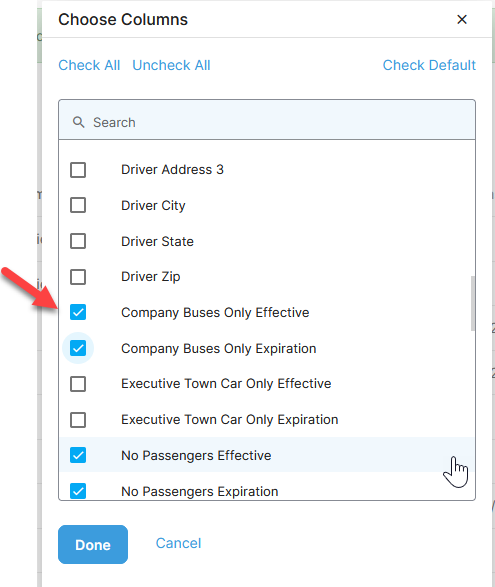Uncheck No Passengers Effective checkbox
Image resolution: width=495 pixels, height=587 pixels.
click(x=78, y=455)
